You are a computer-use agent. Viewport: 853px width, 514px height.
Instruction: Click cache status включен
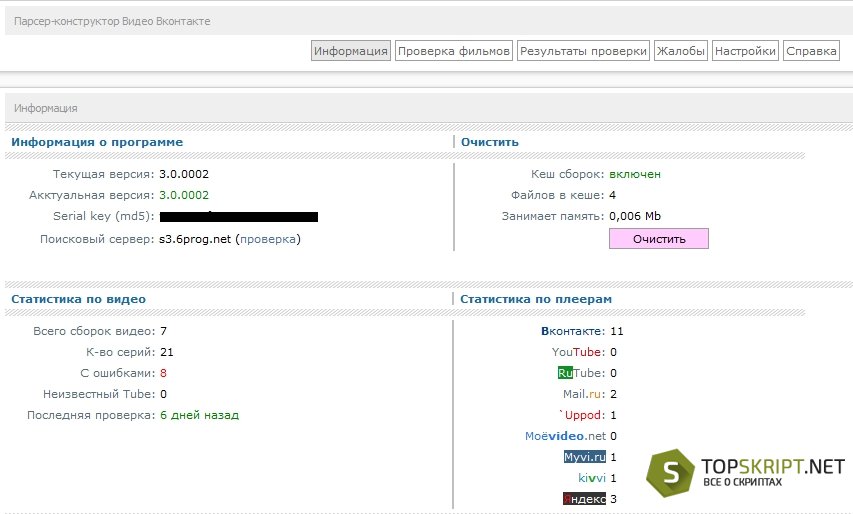pyautogui.click(x=635, y=174)
